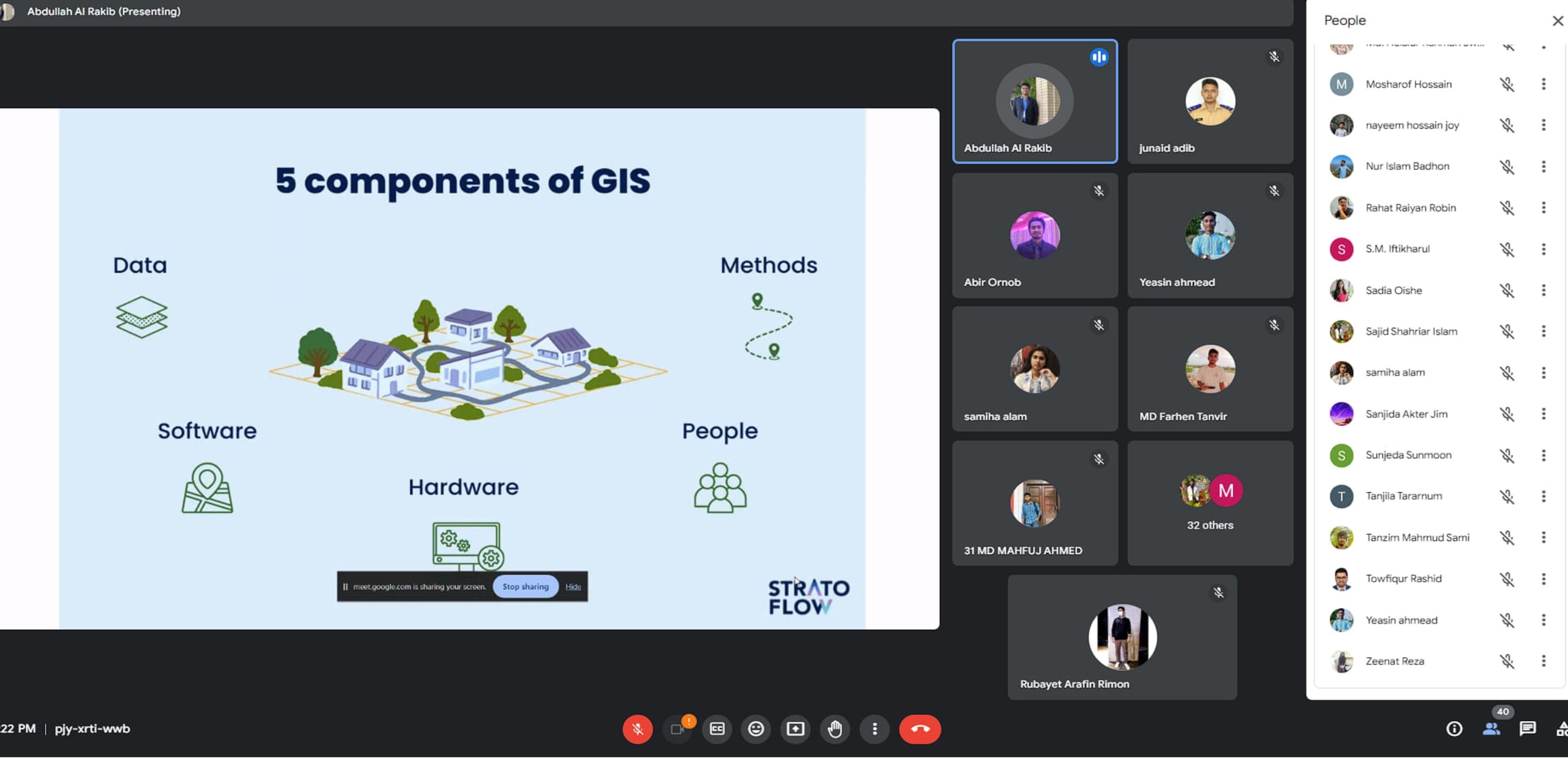Toggle the People panel icon

(1491, 729)
